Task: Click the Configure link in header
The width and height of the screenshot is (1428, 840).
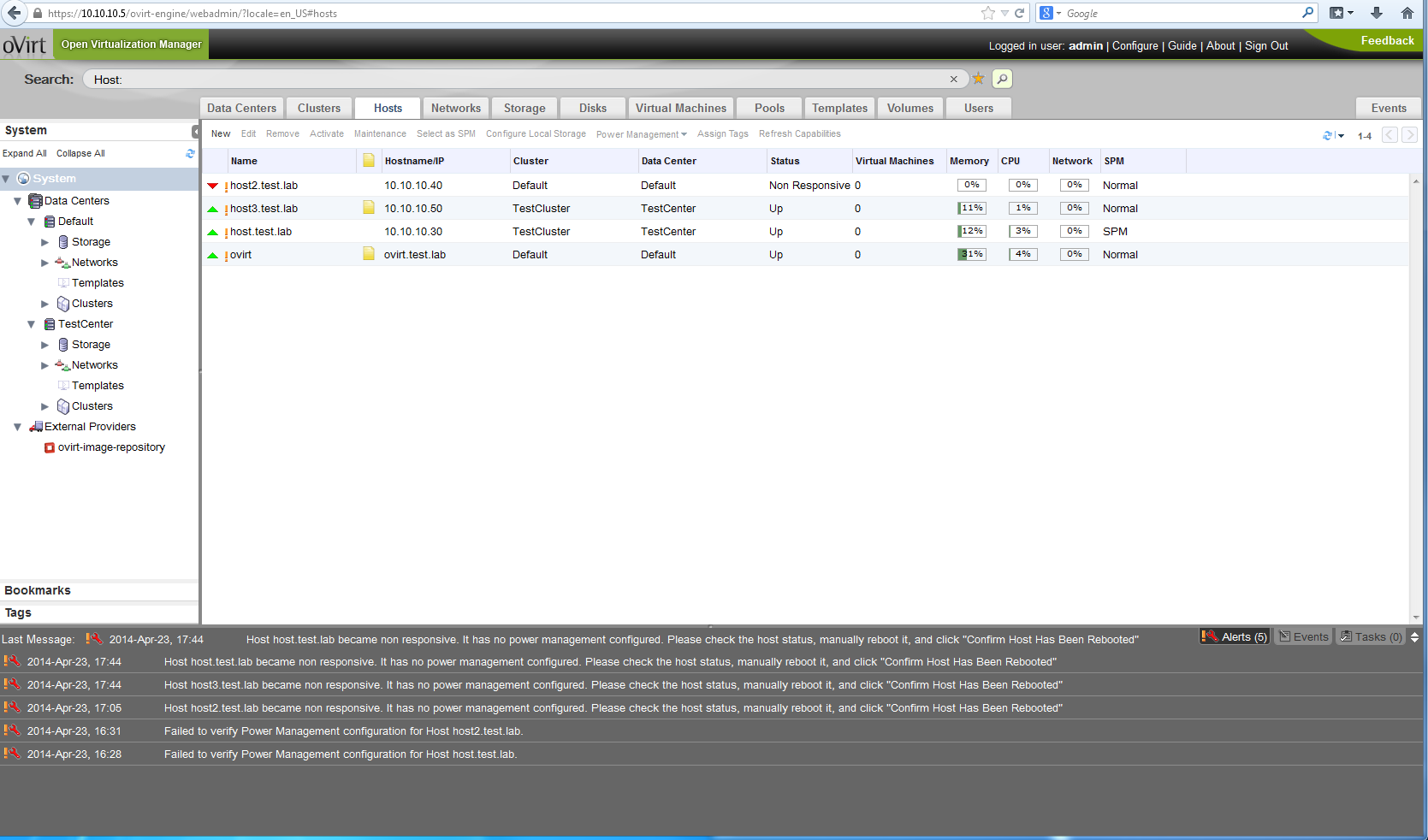Action: pos(1135,46)
